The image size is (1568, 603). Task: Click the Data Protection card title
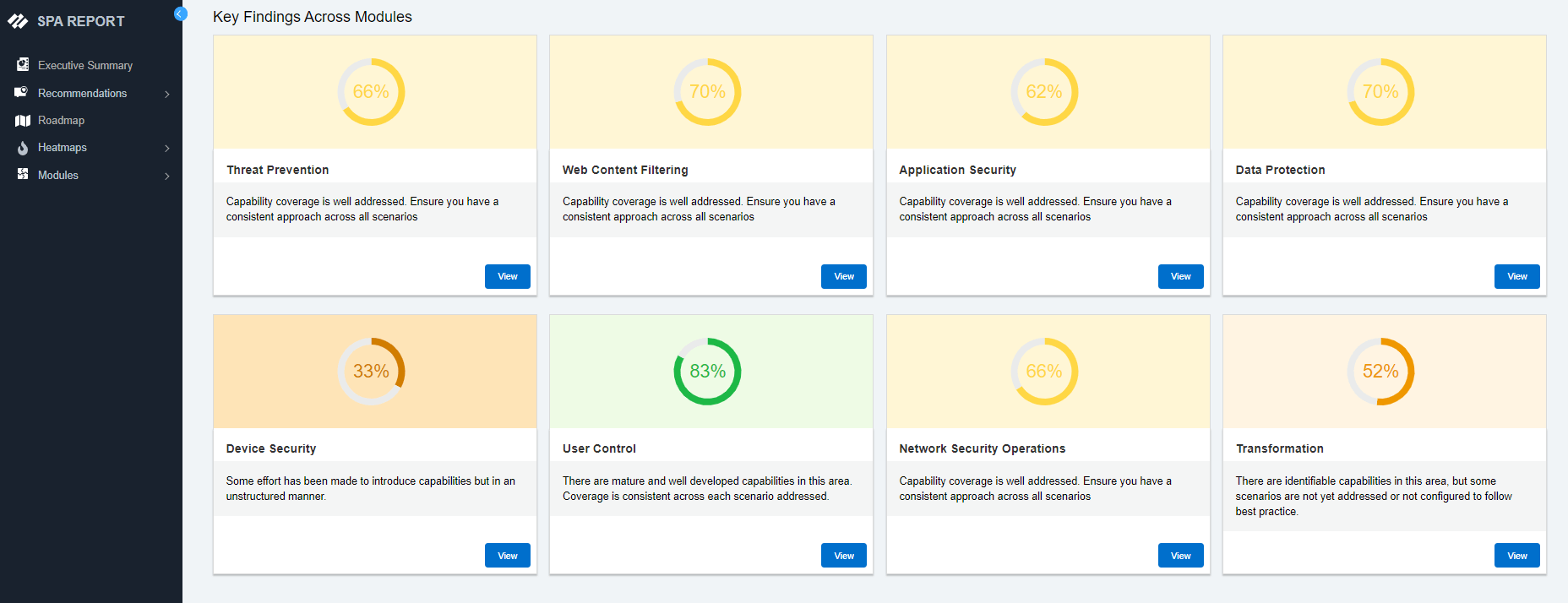click(x=1280, y=170)
